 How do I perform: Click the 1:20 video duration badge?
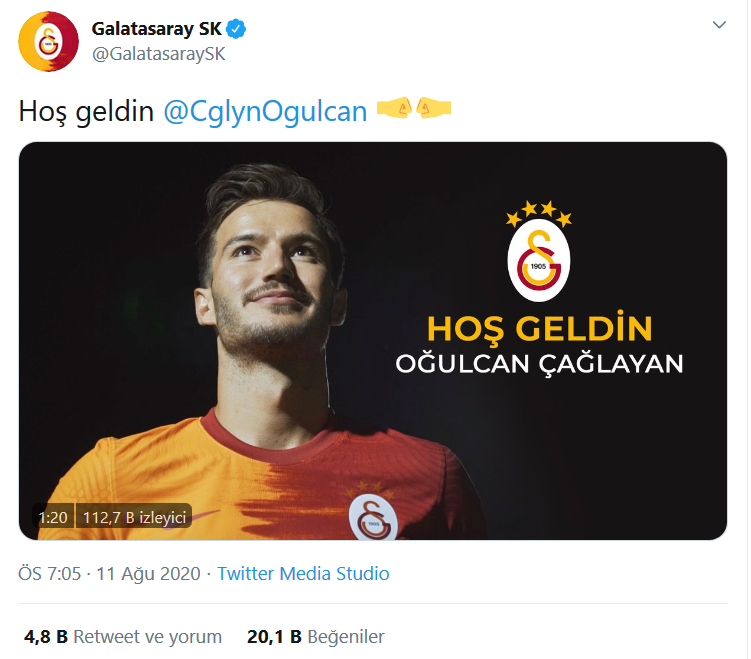tap(53, 517)
